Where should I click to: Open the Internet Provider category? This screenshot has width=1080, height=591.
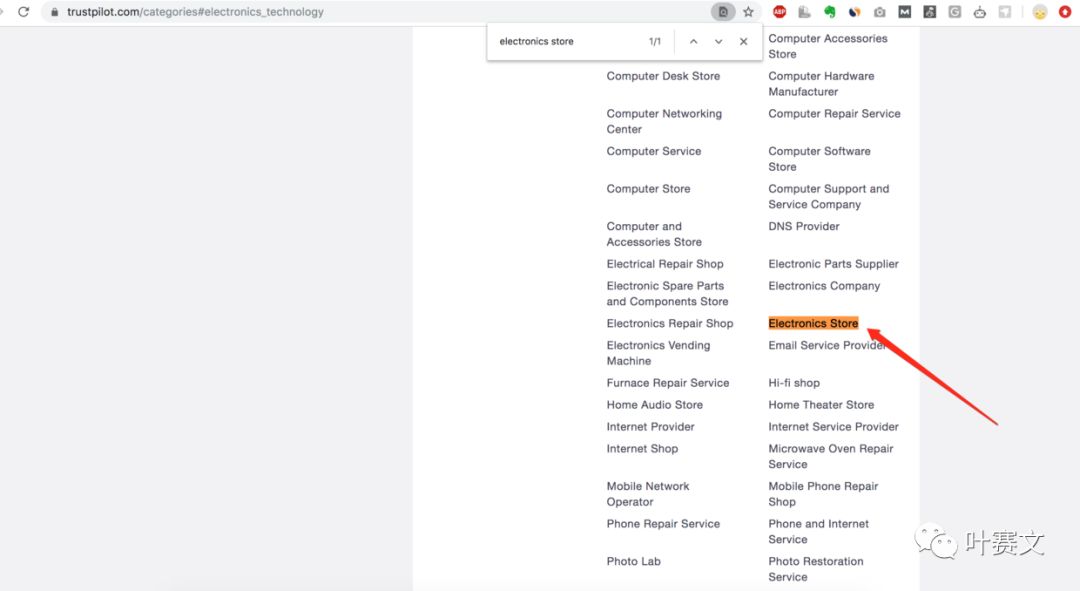(650, 427)
